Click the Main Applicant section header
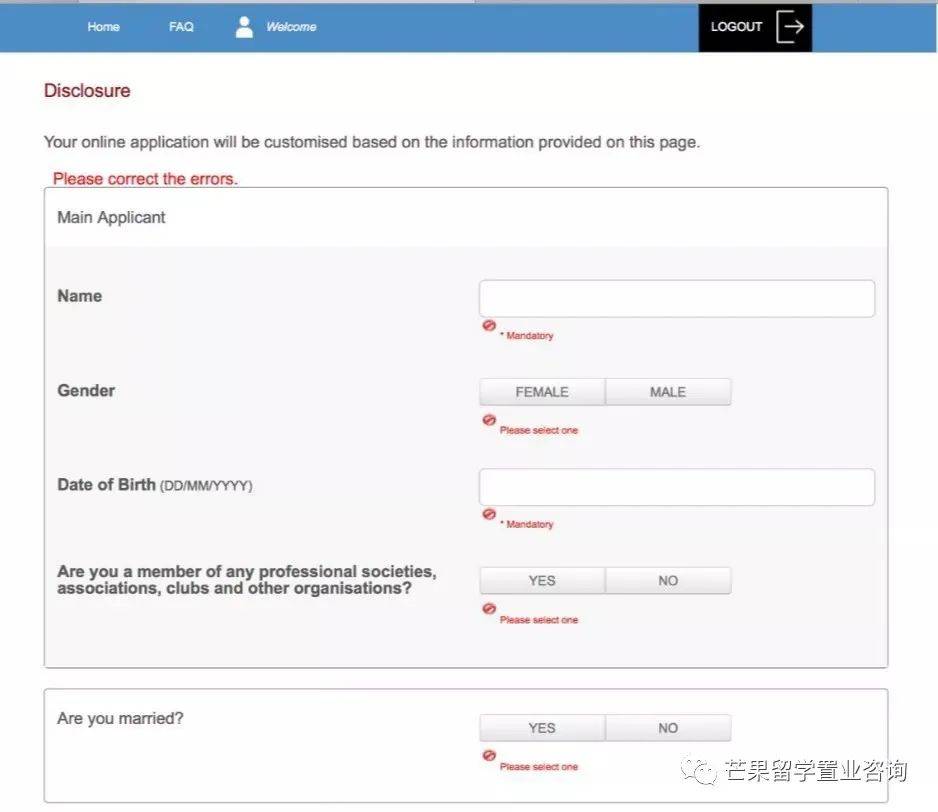938x812 pixels. point(111,217)
